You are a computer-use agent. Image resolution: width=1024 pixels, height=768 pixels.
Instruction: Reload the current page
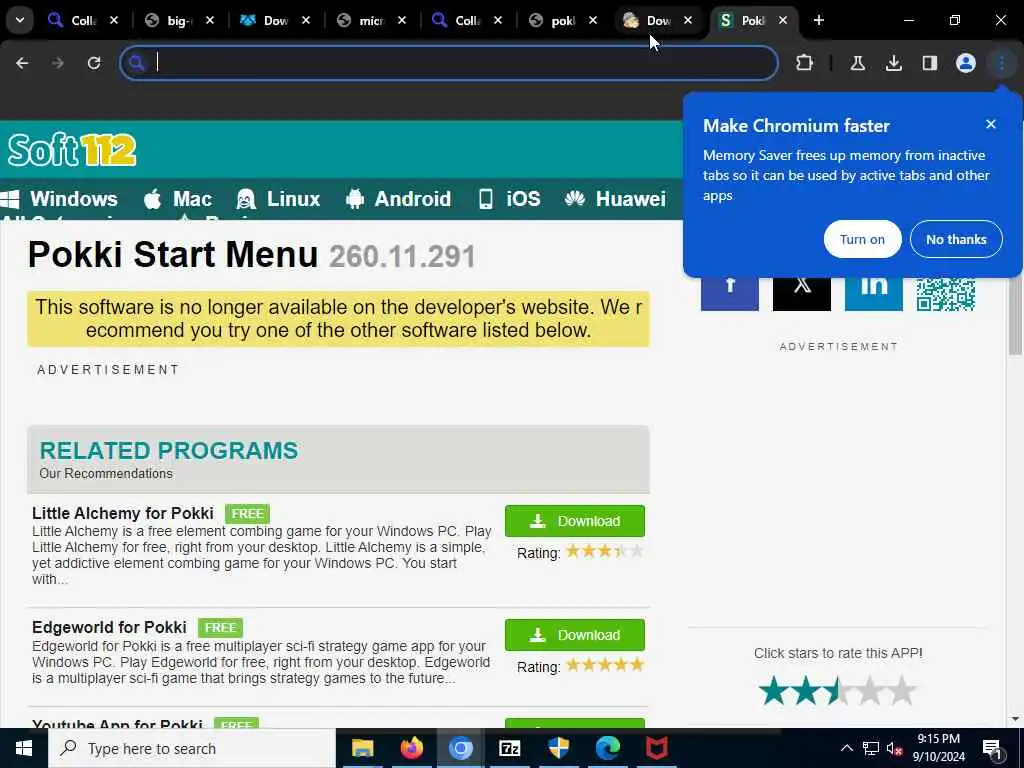pos(94,63)
